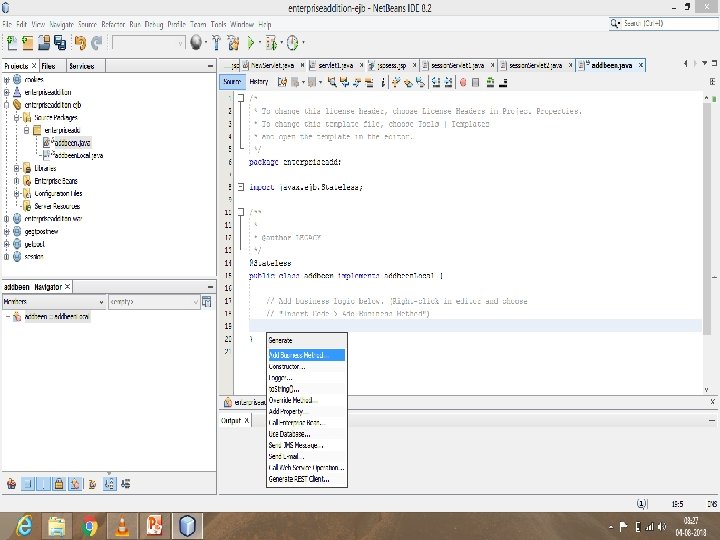Expand the Libraries tree node
The height and width of the screenshot is (540, 720).
pos(17,168)
